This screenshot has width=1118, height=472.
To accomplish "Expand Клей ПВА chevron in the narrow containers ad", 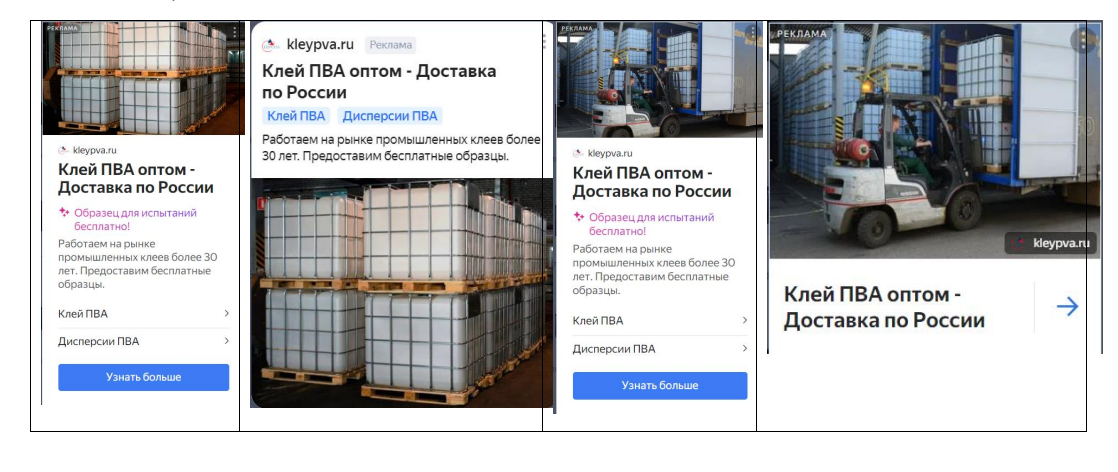I will (x=227, y=313).
